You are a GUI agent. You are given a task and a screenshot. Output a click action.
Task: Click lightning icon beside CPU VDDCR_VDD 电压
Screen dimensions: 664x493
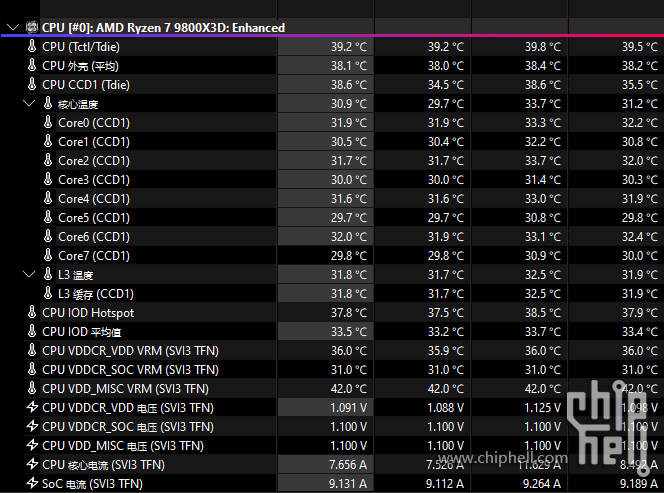click(x=32, y=407)
